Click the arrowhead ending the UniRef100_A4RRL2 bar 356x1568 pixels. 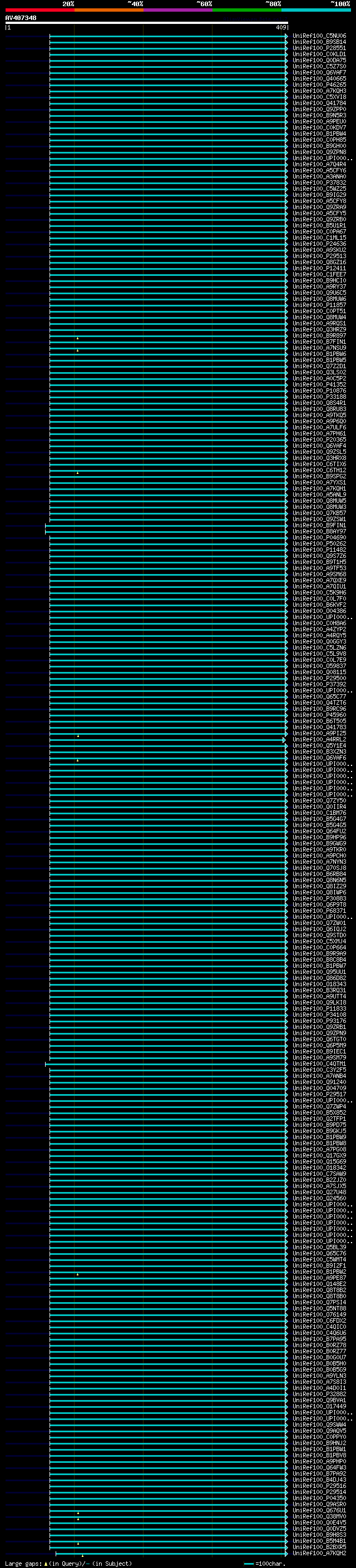(284, 740)
